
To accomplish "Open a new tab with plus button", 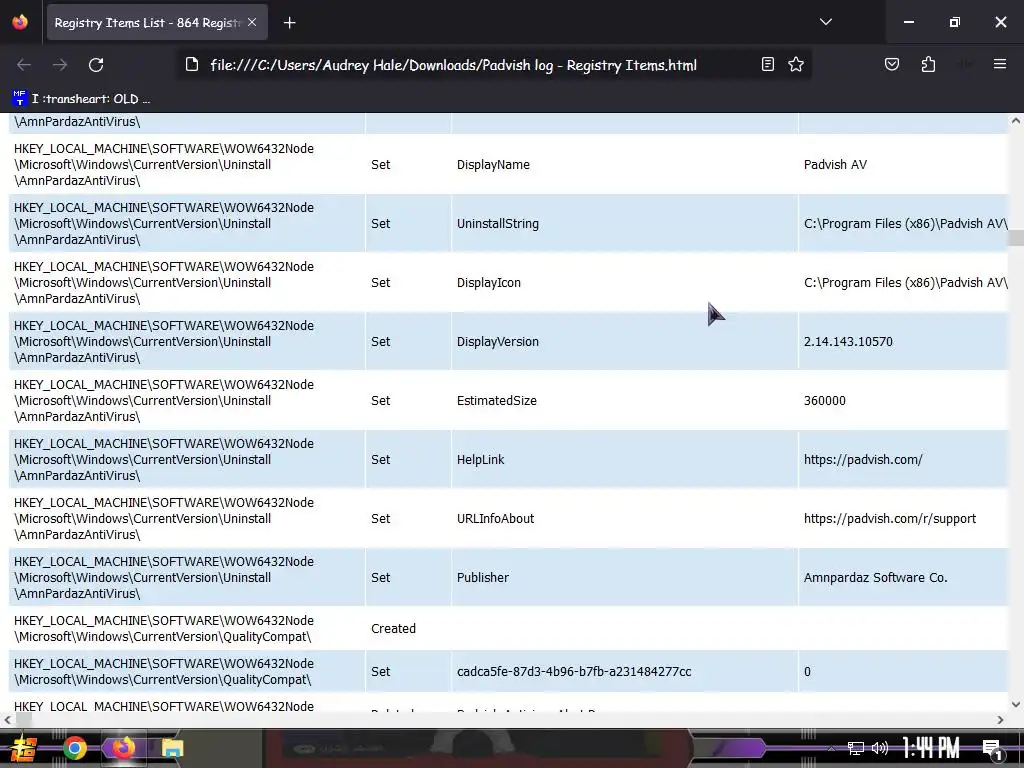I will click(x=289, y=23).
